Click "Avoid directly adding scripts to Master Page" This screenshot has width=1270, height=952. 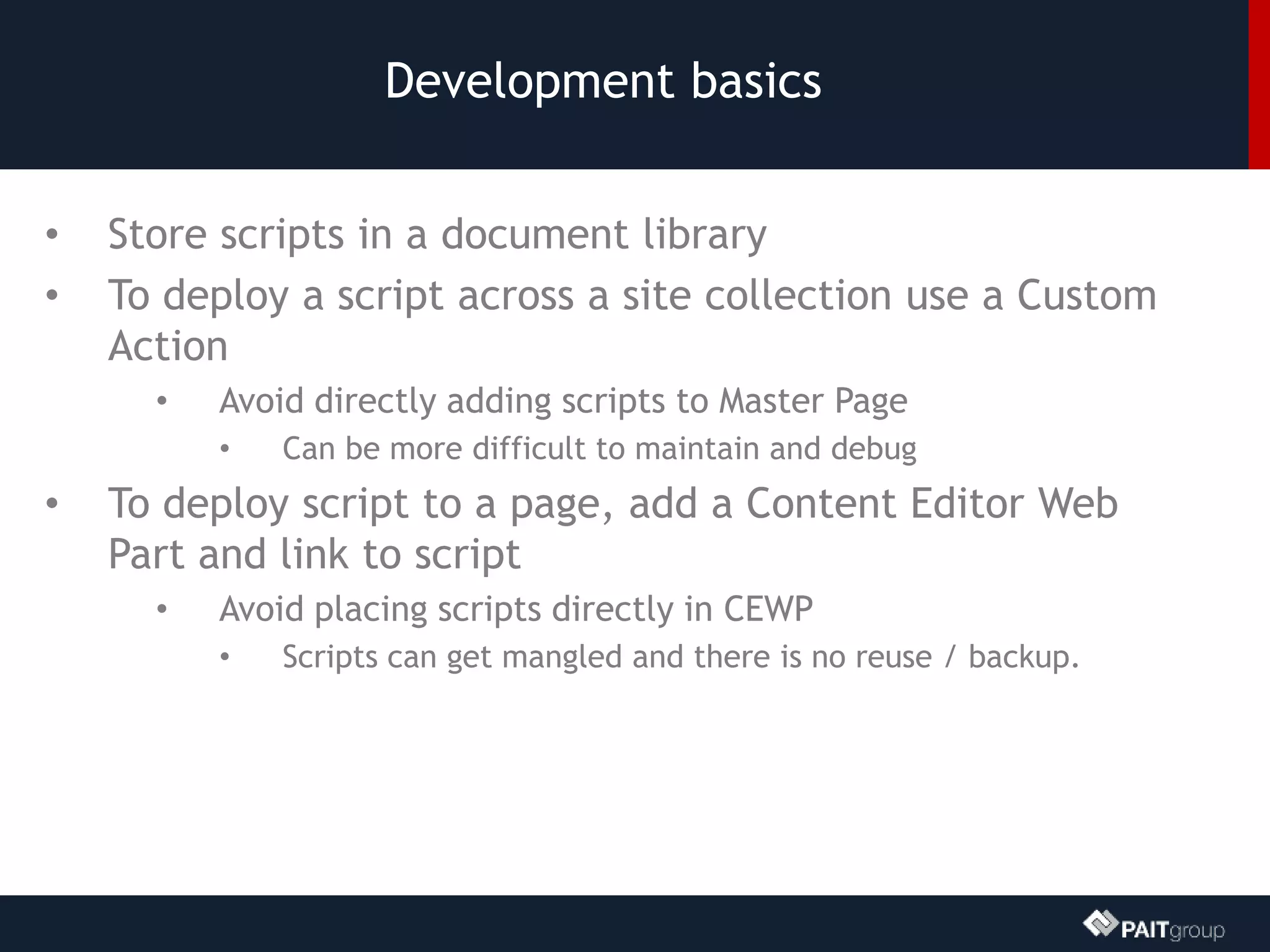(563, 401)
